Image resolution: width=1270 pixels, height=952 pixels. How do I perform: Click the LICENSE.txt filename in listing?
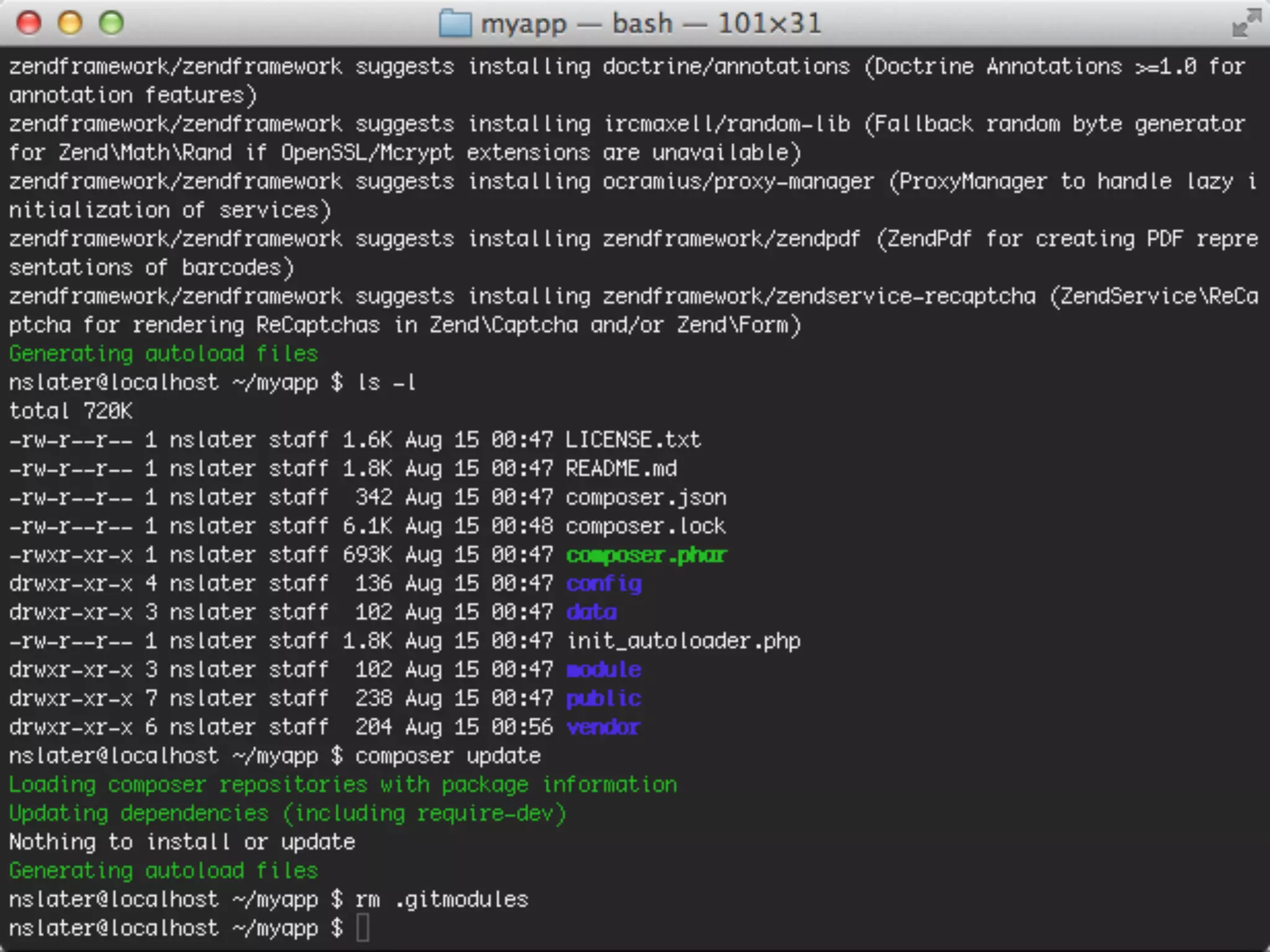pos(633,440)
